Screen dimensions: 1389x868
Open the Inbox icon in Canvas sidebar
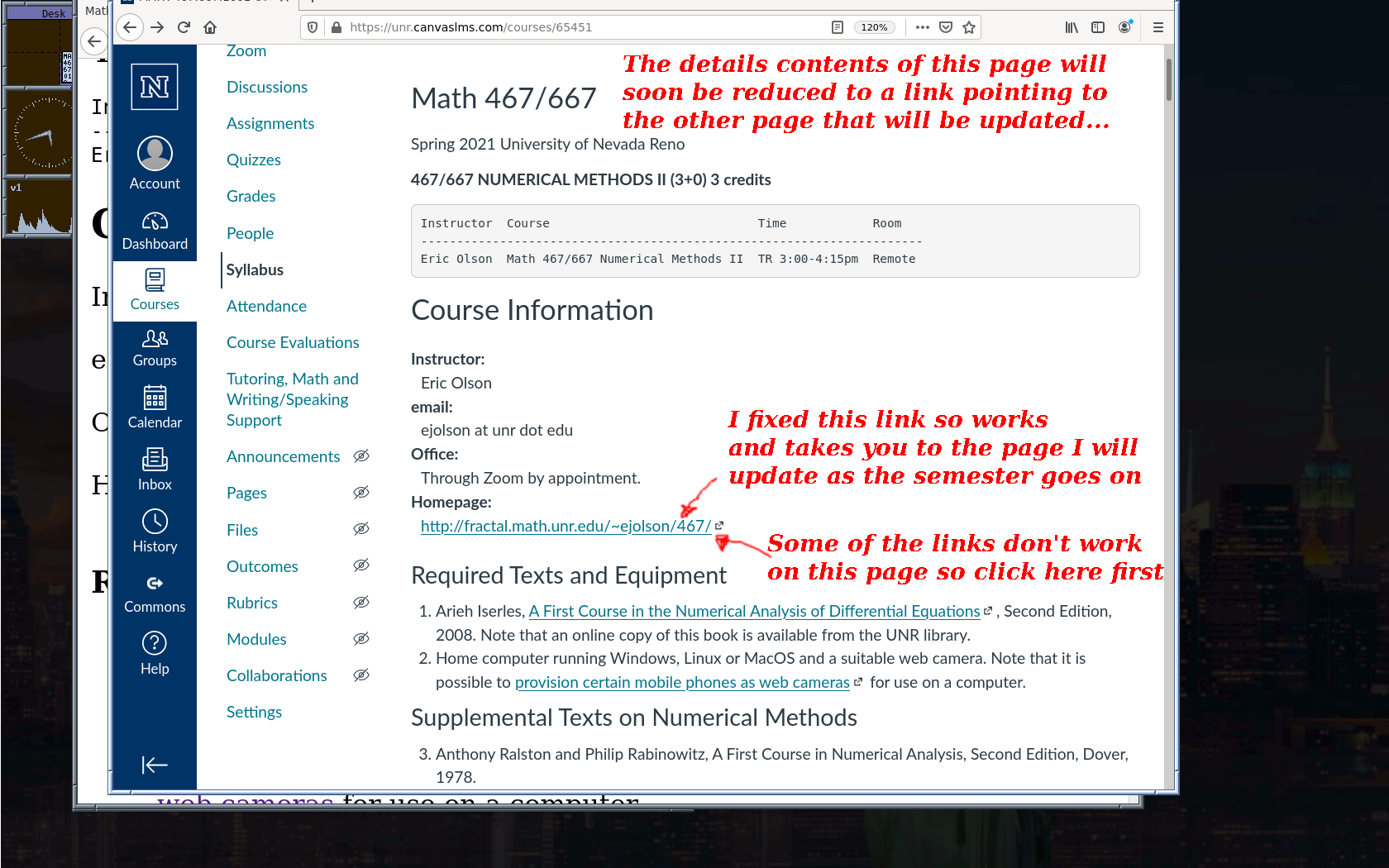155,460
